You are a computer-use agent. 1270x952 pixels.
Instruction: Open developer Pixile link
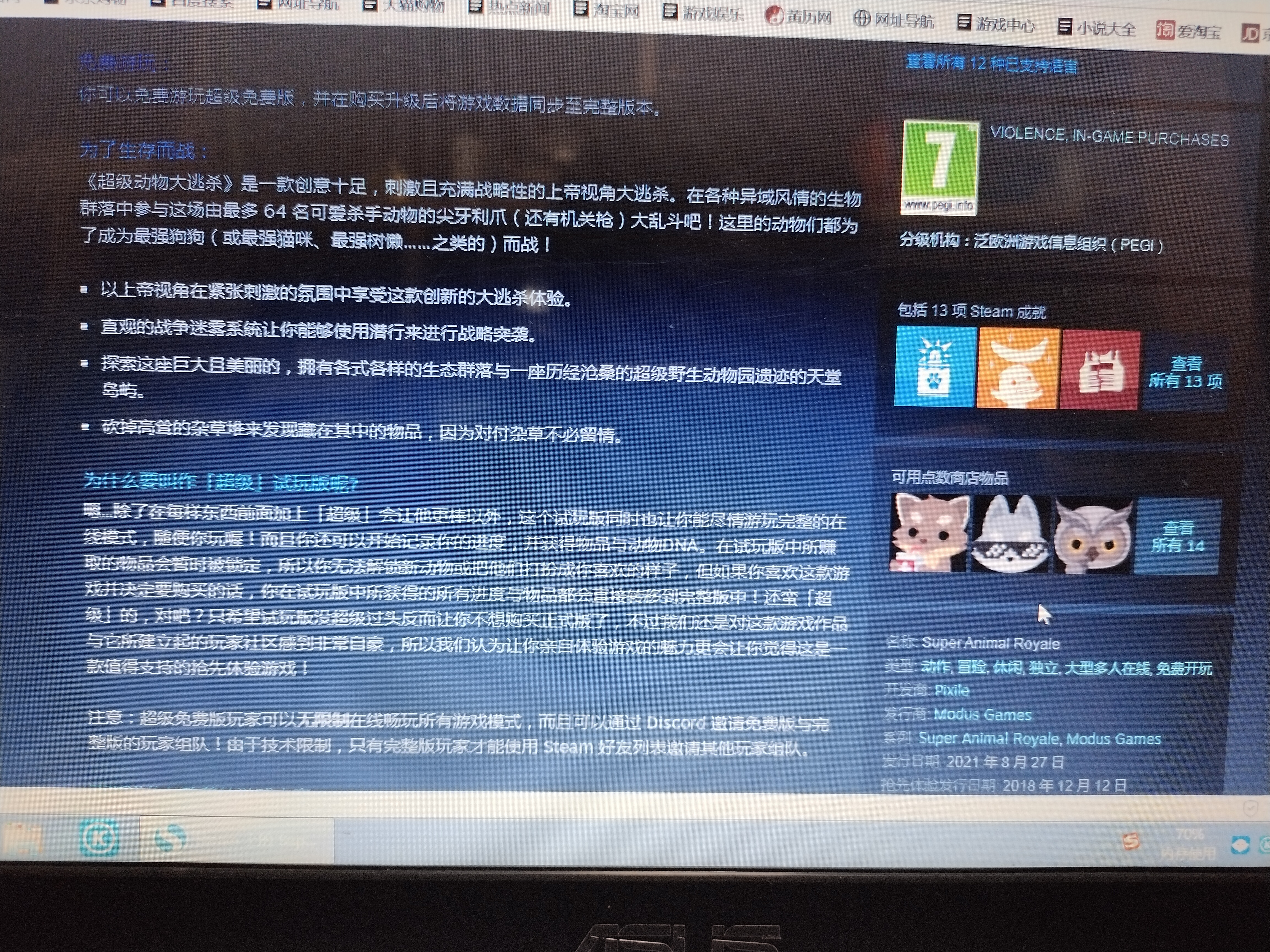pos(952,690)
